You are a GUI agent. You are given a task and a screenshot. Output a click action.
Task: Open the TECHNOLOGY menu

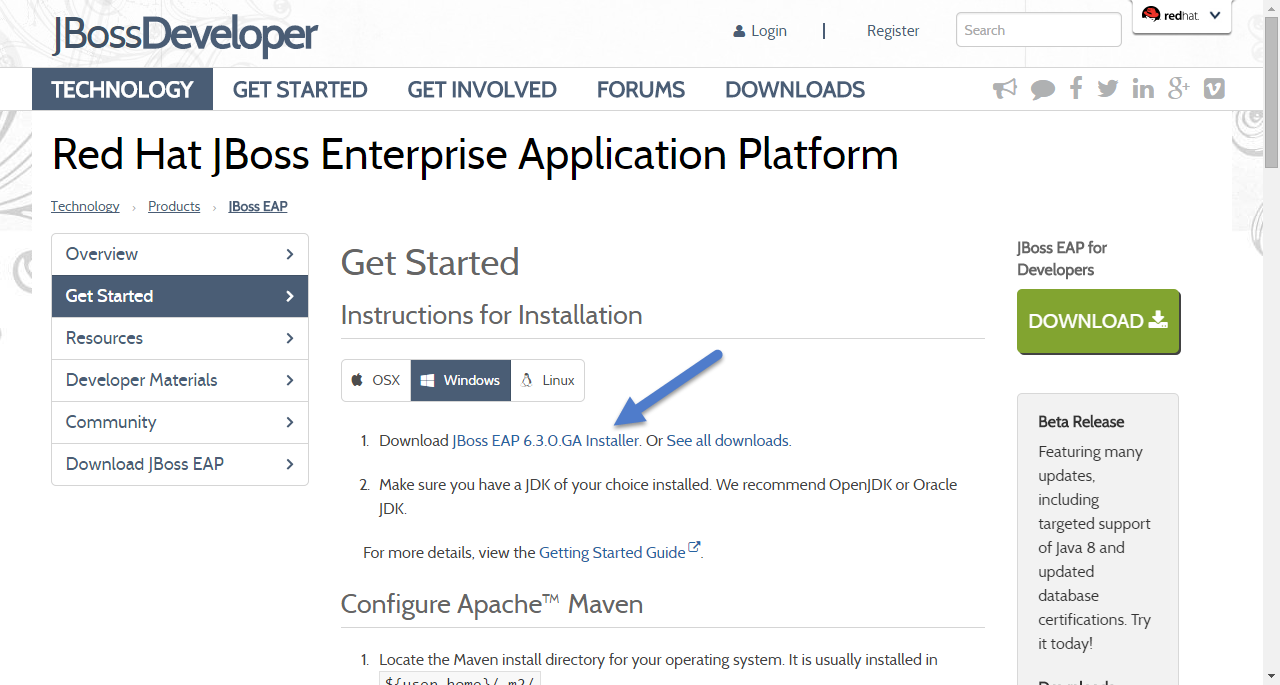click(122, 89)
